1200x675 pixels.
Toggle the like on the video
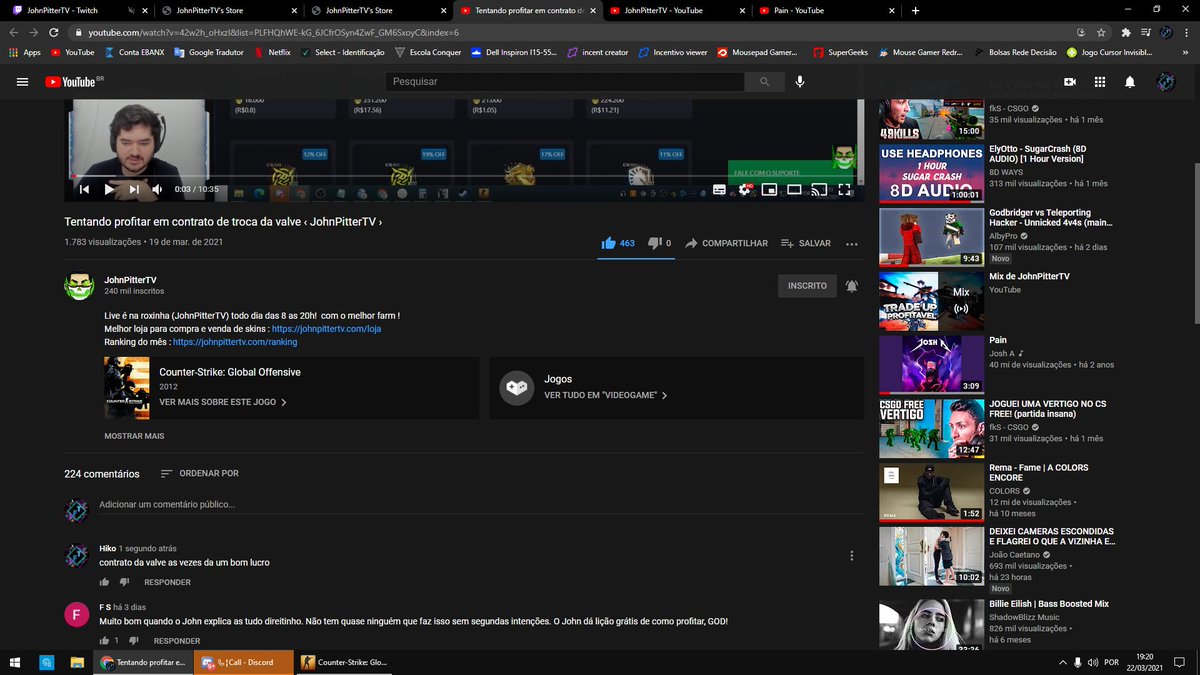tap(618, 243)
